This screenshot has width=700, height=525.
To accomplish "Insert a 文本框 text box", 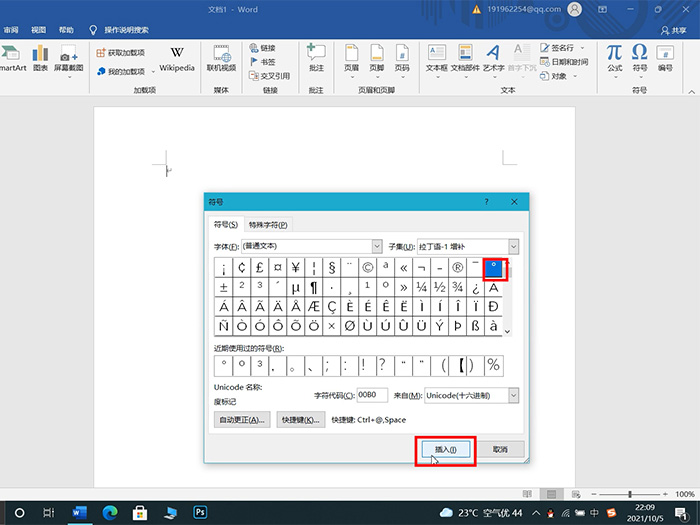I will (x=437, y=60).
